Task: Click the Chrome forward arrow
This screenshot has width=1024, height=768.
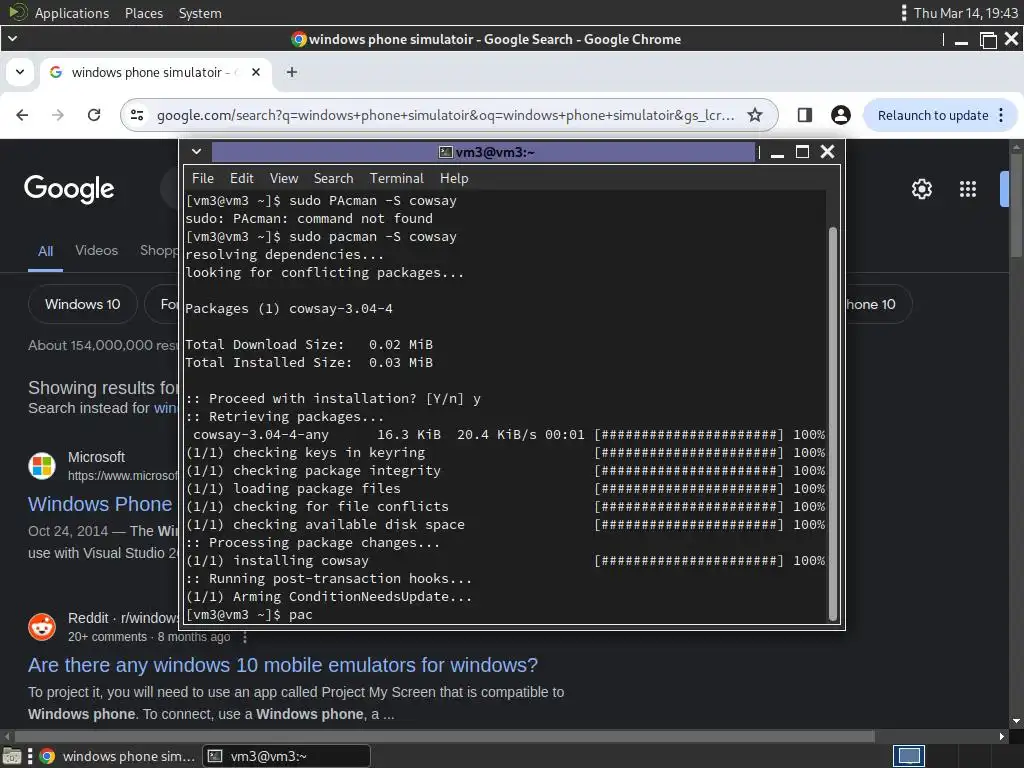Action: tap(58, 115)
